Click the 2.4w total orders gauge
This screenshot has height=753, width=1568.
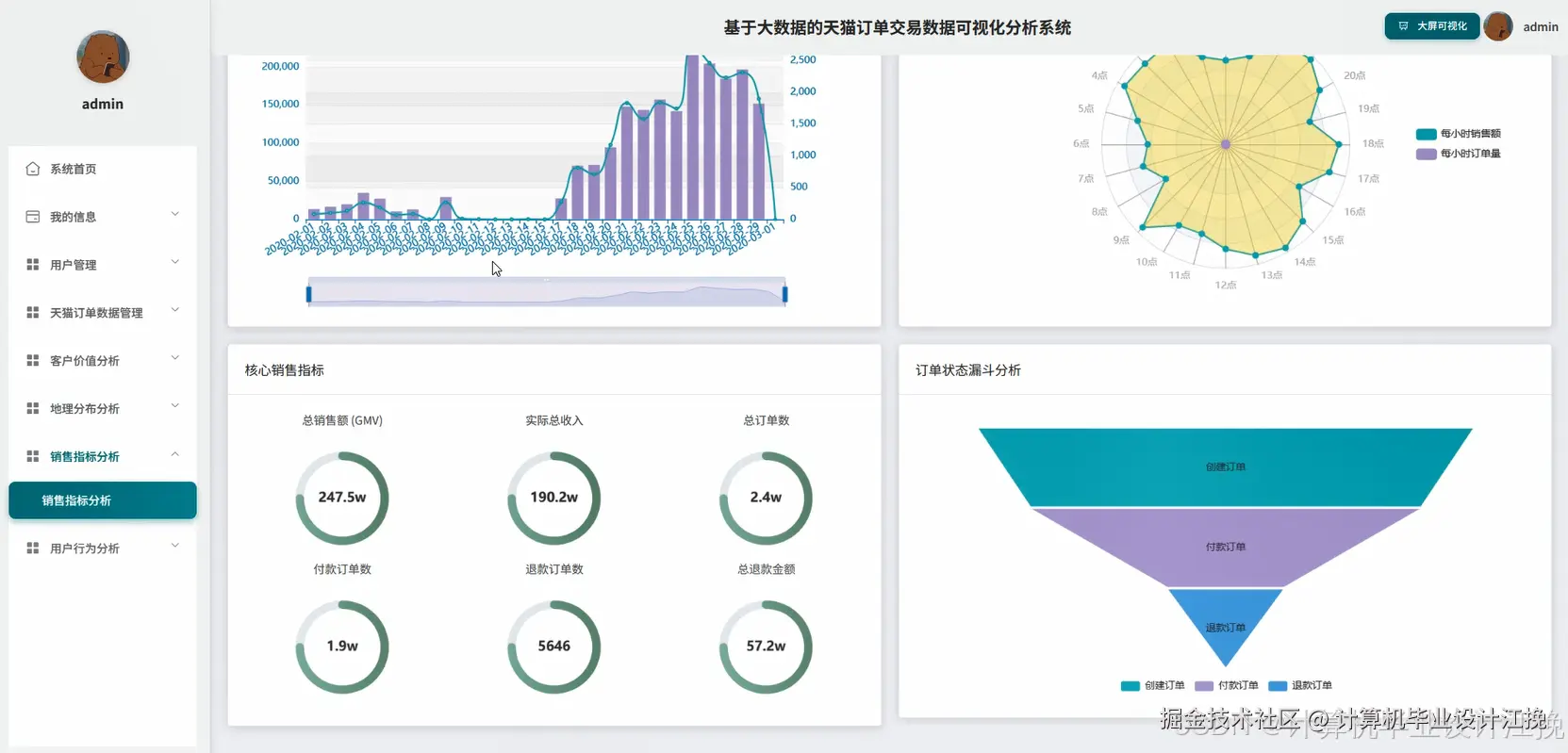pyautogui.click(x=766, y=498)
